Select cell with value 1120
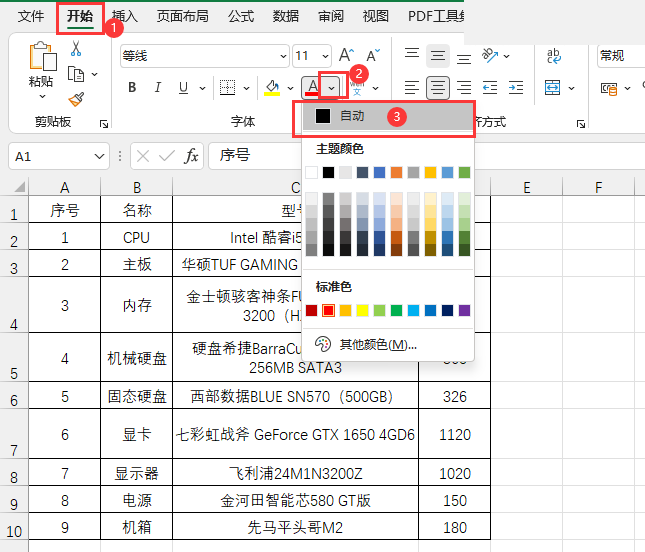The image size is (645, 552). tap(455, 434)
